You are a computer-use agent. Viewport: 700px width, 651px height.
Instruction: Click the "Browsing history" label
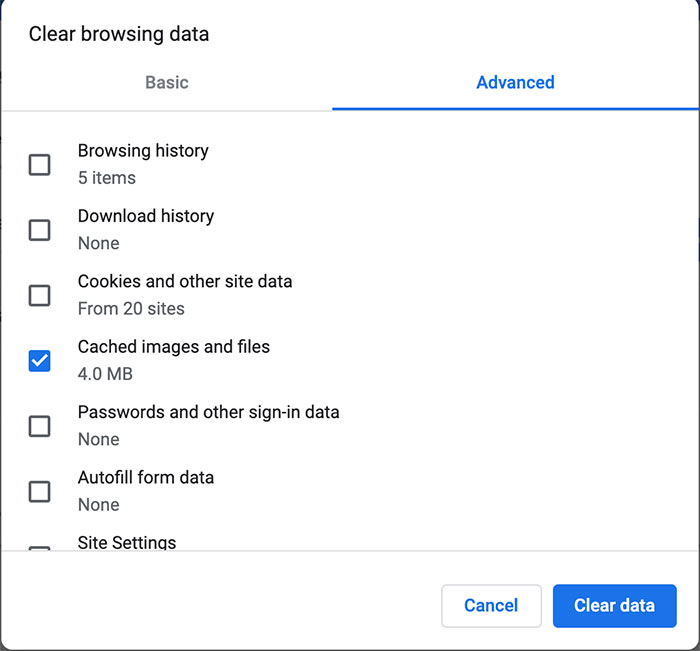click(143, 151)
